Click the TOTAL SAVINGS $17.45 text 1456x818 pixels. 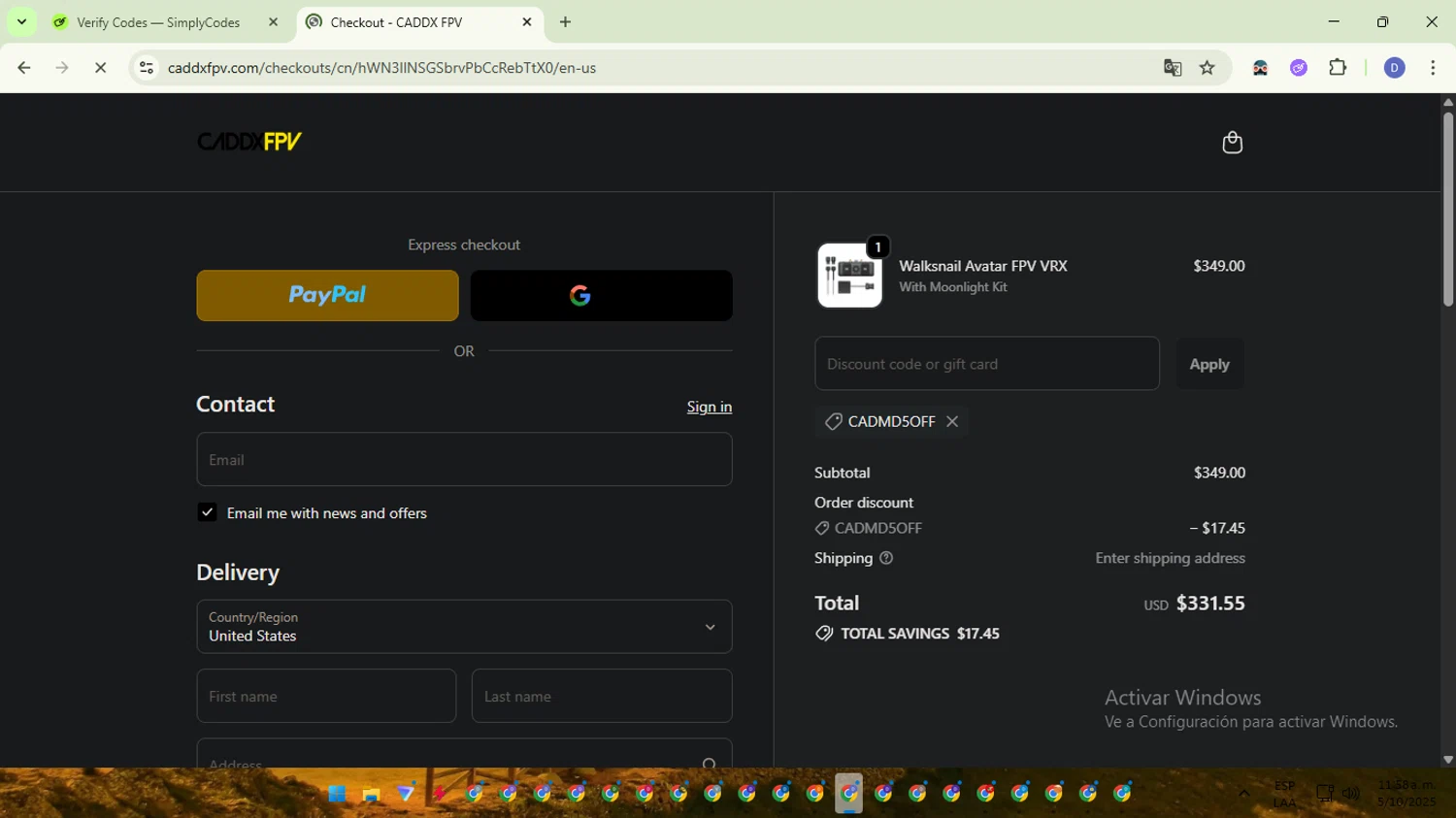tap(920, 634)
